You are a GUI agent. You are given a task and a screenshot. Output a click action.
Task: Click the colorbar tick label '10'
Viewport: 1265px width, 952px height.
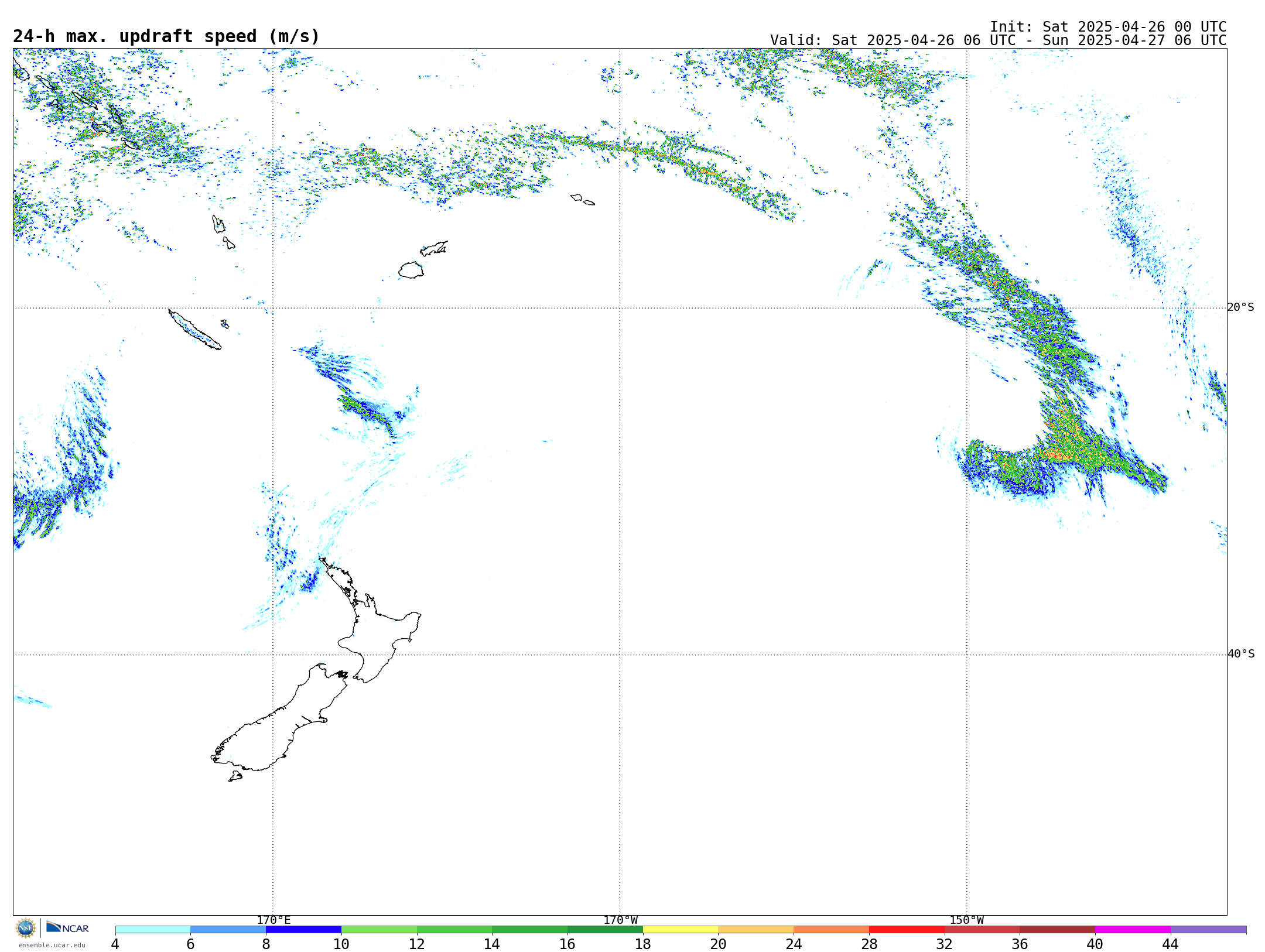coord(341,944)
